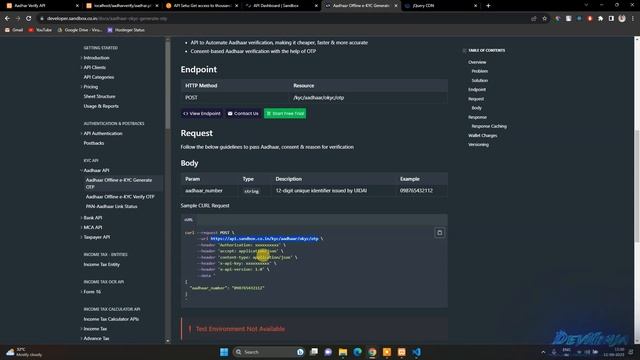Open Google Chrome from the taskbar
Viewport: 640px width, 360px height.
tap(372, 352)
